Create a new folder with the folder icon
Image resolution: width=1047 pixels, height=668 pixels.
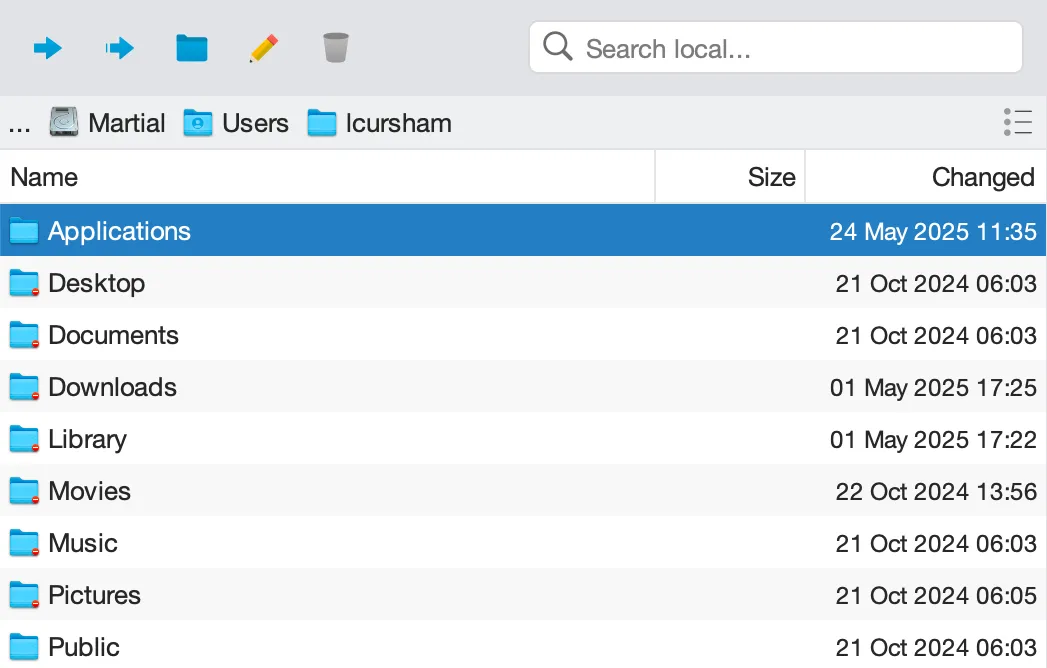[x=191, y=47]
